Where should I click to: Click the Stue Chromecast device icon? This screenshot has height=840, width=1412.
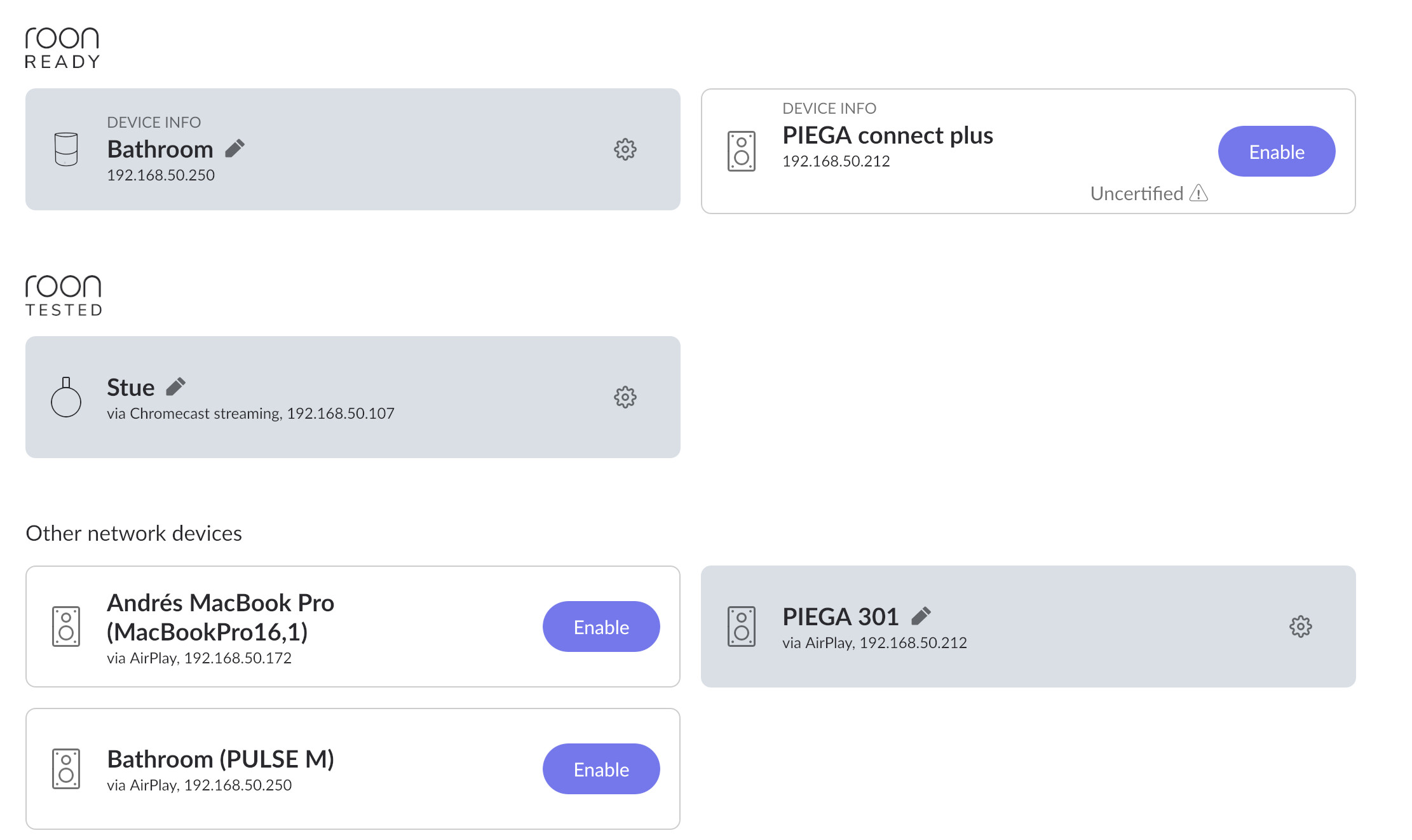point(66,397)
